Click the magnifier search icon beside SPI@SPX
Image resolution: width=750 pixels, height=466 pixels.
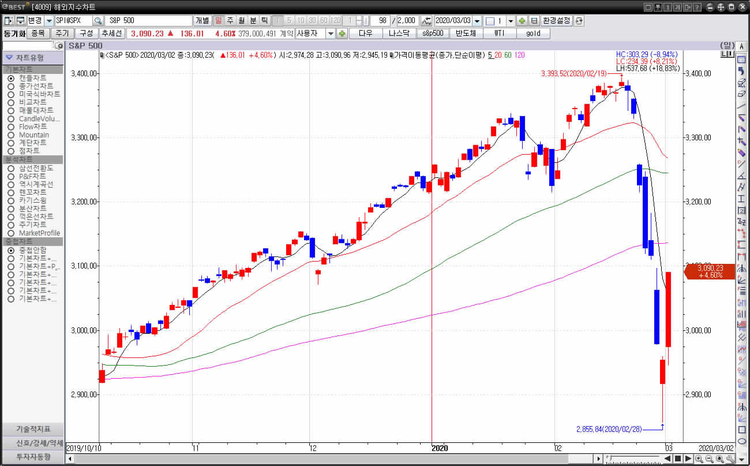(98, 21)
